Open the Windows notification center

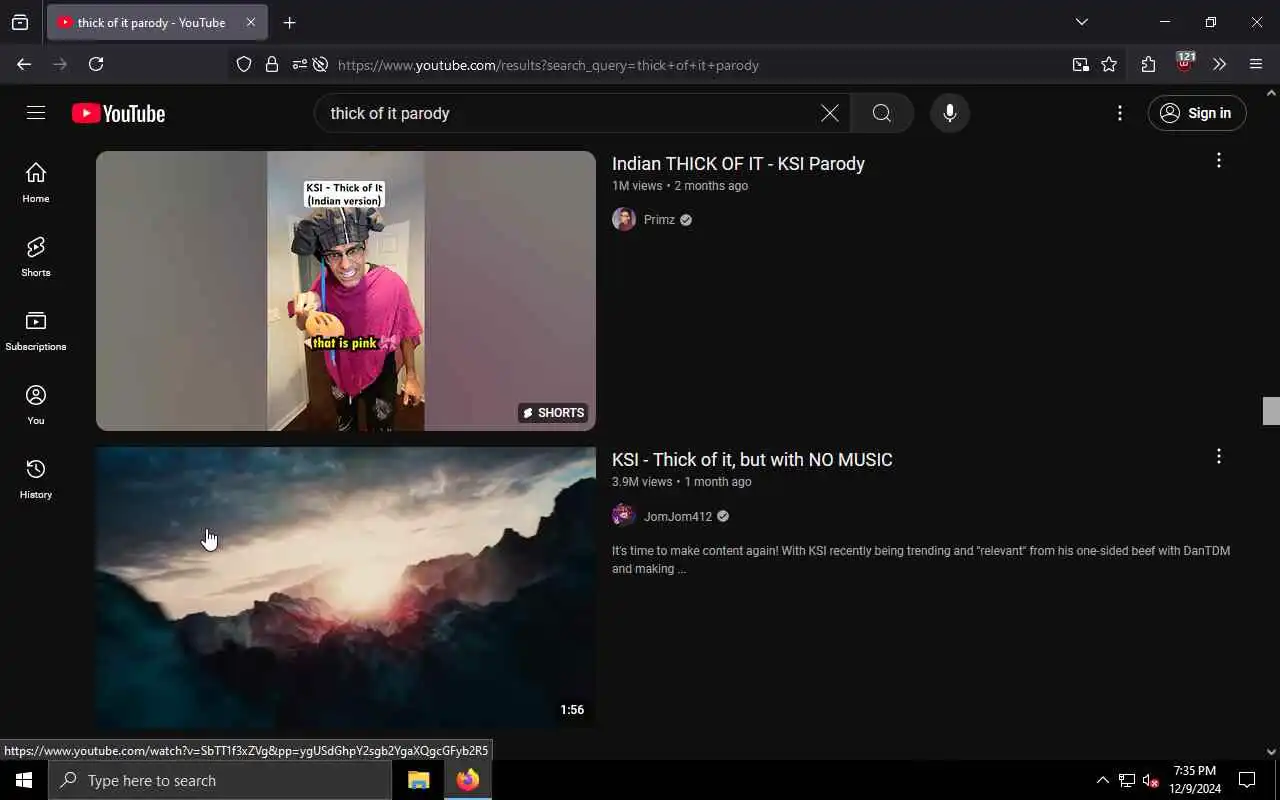pyautogui.click(x=1247, y=780)
